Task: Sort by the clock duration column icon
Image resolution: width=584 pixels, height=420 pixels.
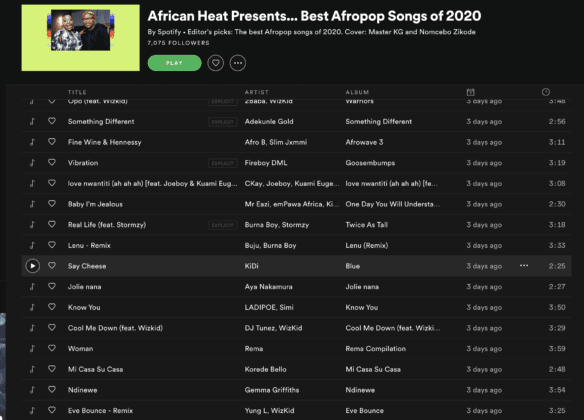Action: pos(546,92)
